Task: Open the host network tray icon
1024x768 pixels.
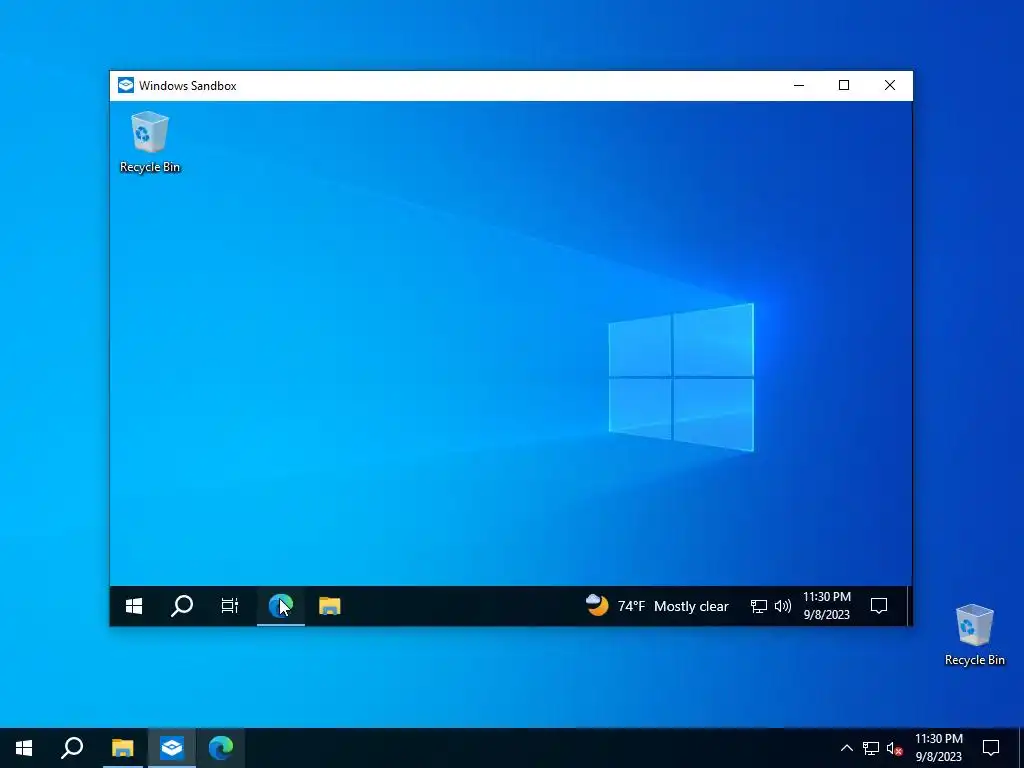Action: point(871,748)
